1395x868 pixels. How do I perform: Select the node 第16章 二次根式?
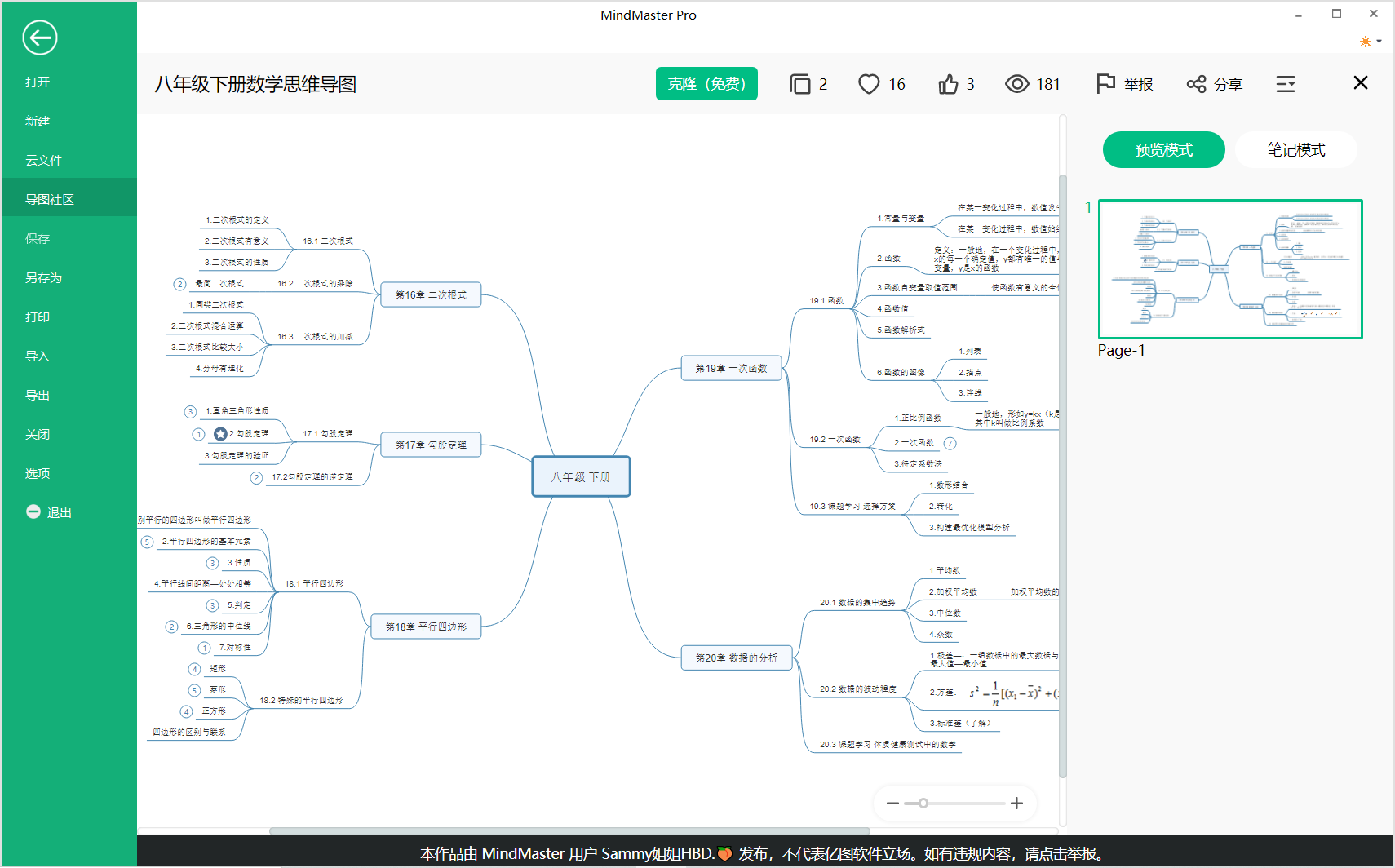431,294
